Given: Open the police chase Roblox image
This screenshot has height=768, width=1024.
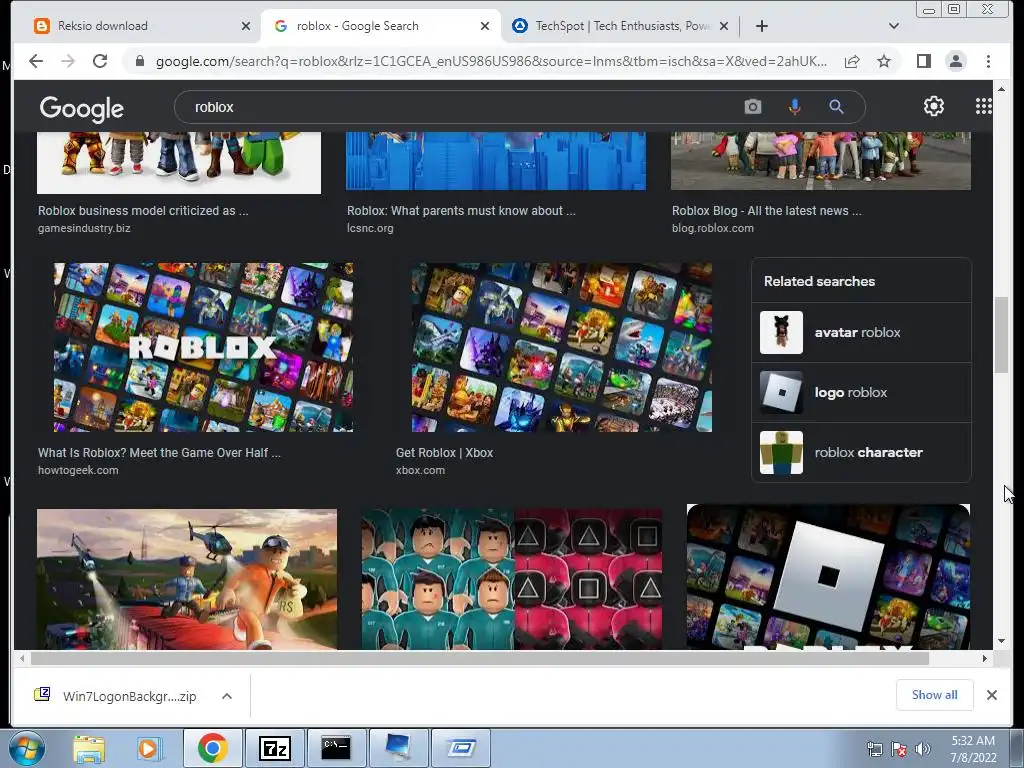Looking at the screenshot, I should pyautogui.click(x=187, y=579).
